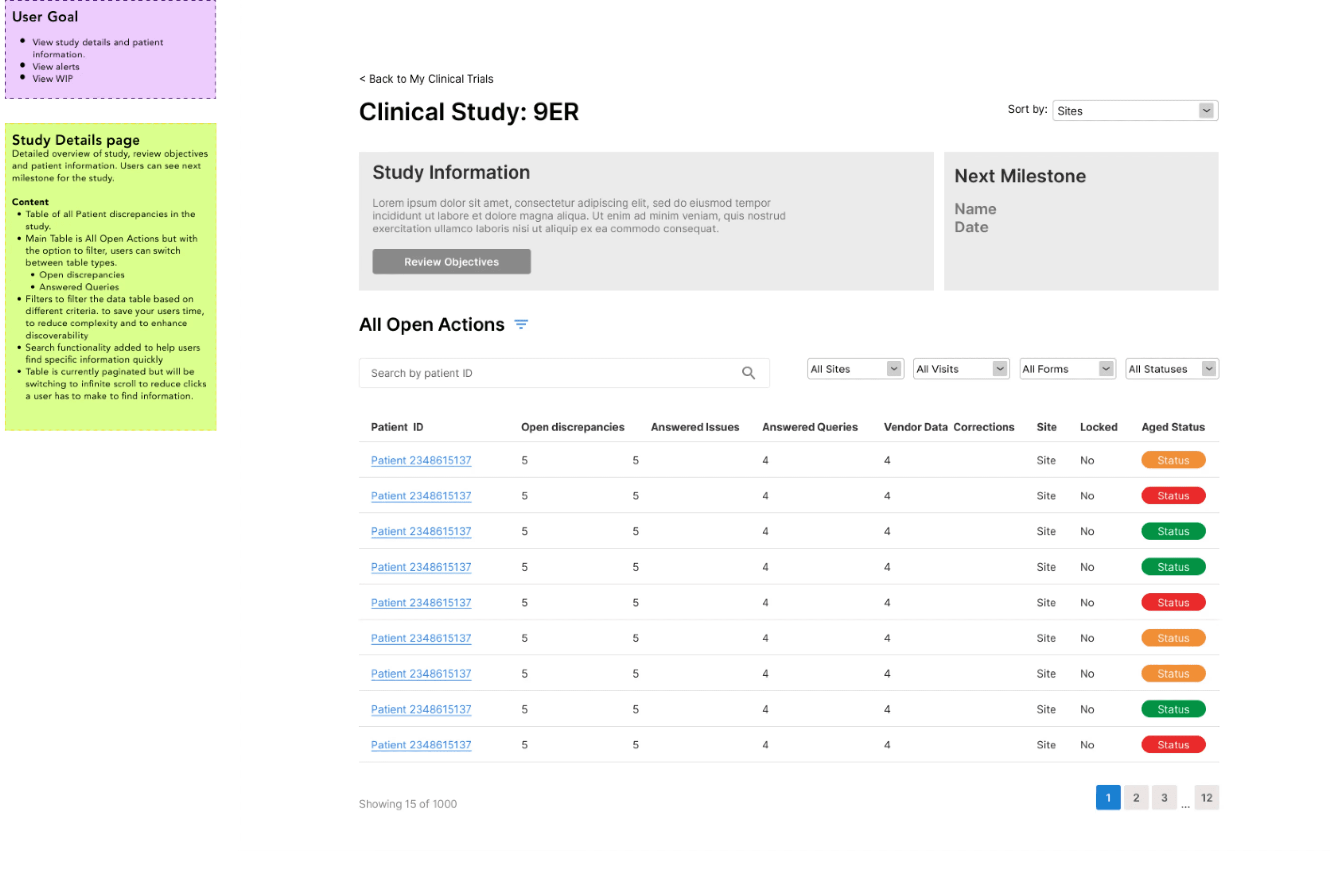Click the Study Information heading
This screenshot has height=896, width=1330.
point(451,173)
